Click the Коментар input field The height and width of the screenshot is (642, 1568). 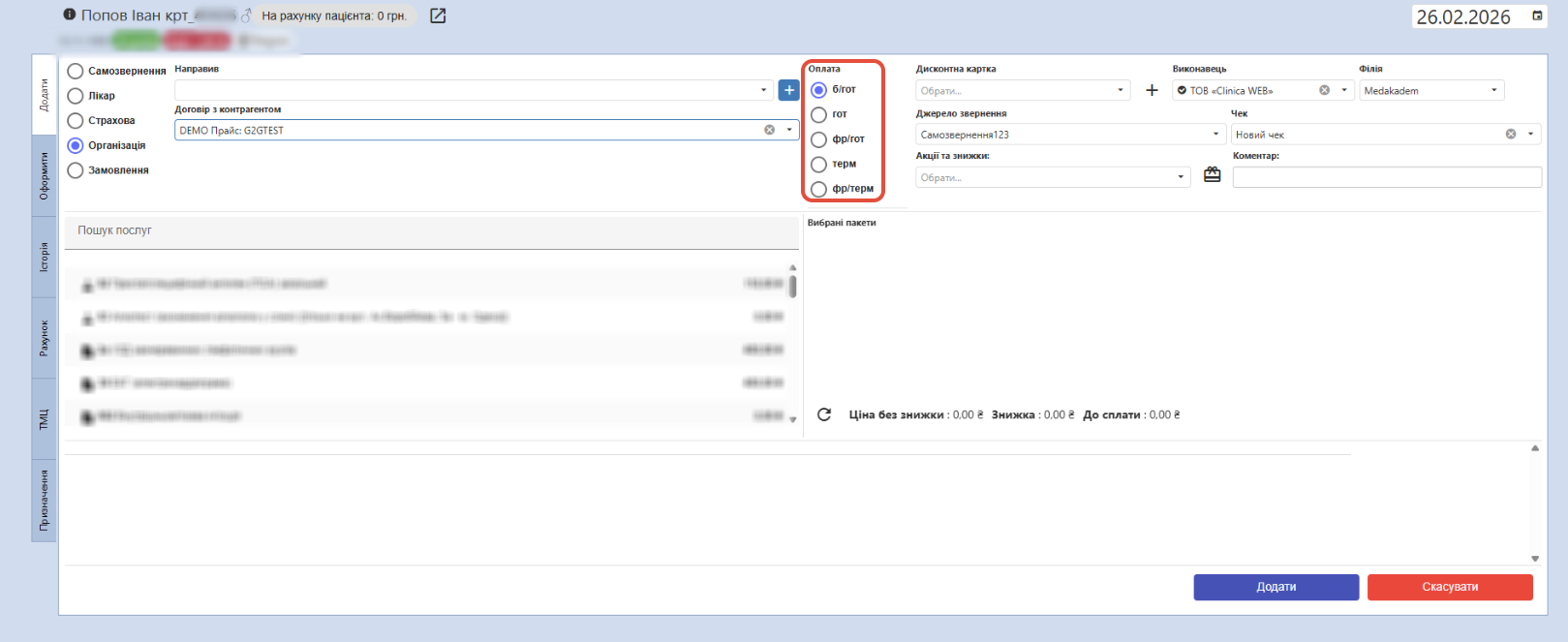1387,177
